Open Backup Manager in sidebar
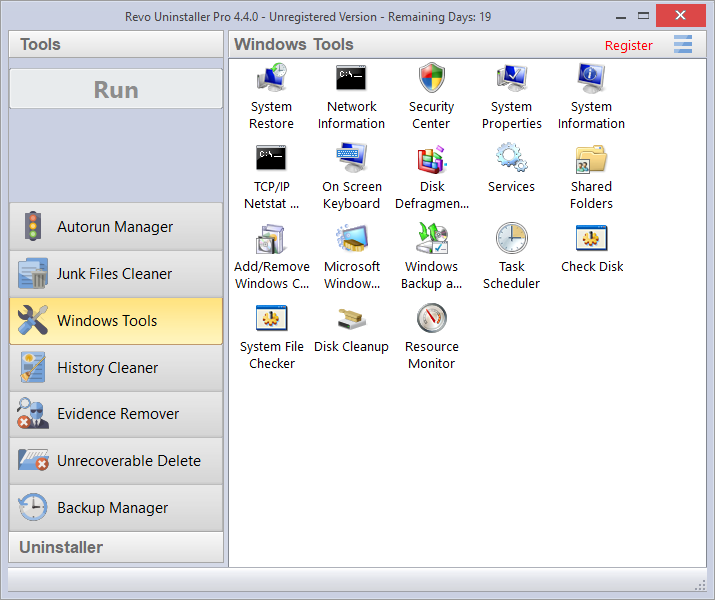 point(116,508)
